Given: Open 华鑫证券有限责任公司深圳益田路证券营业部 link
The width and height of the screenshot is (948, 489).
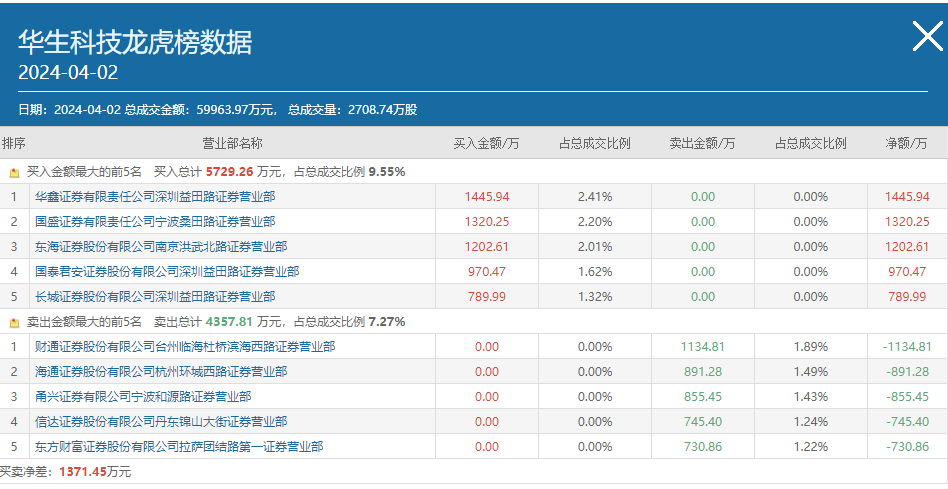Looking at the screenshot, I should (x=155, y=196).
